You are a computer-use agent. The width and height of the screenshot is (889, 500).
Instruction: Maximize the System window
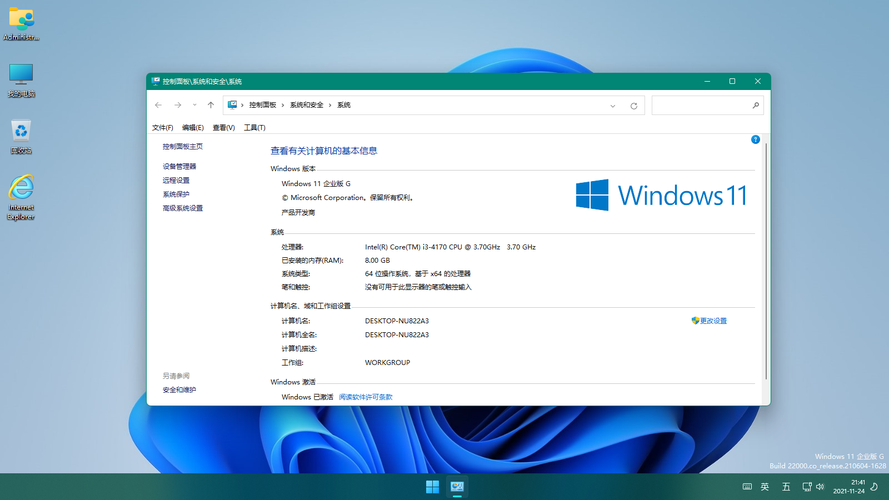pyautogui.click(x=732, y=81)
